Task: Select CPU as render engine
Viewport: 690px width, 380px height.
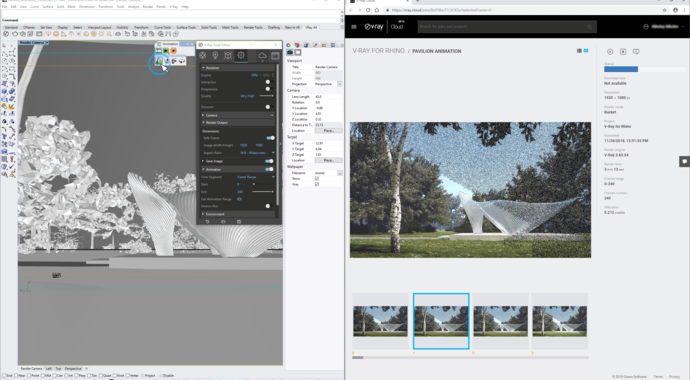Action: 254,75
